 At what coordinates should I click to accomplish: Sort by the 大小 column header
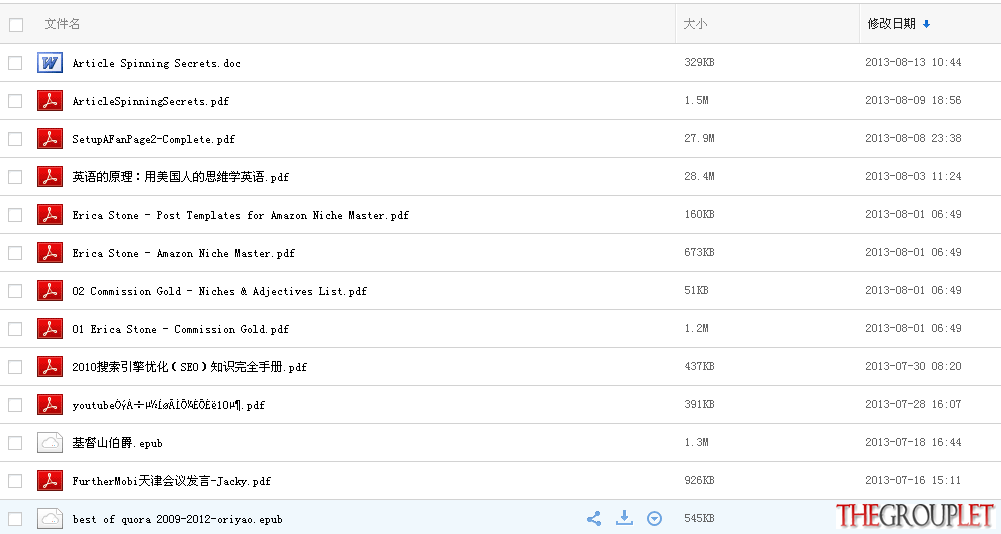coord(695,24)
